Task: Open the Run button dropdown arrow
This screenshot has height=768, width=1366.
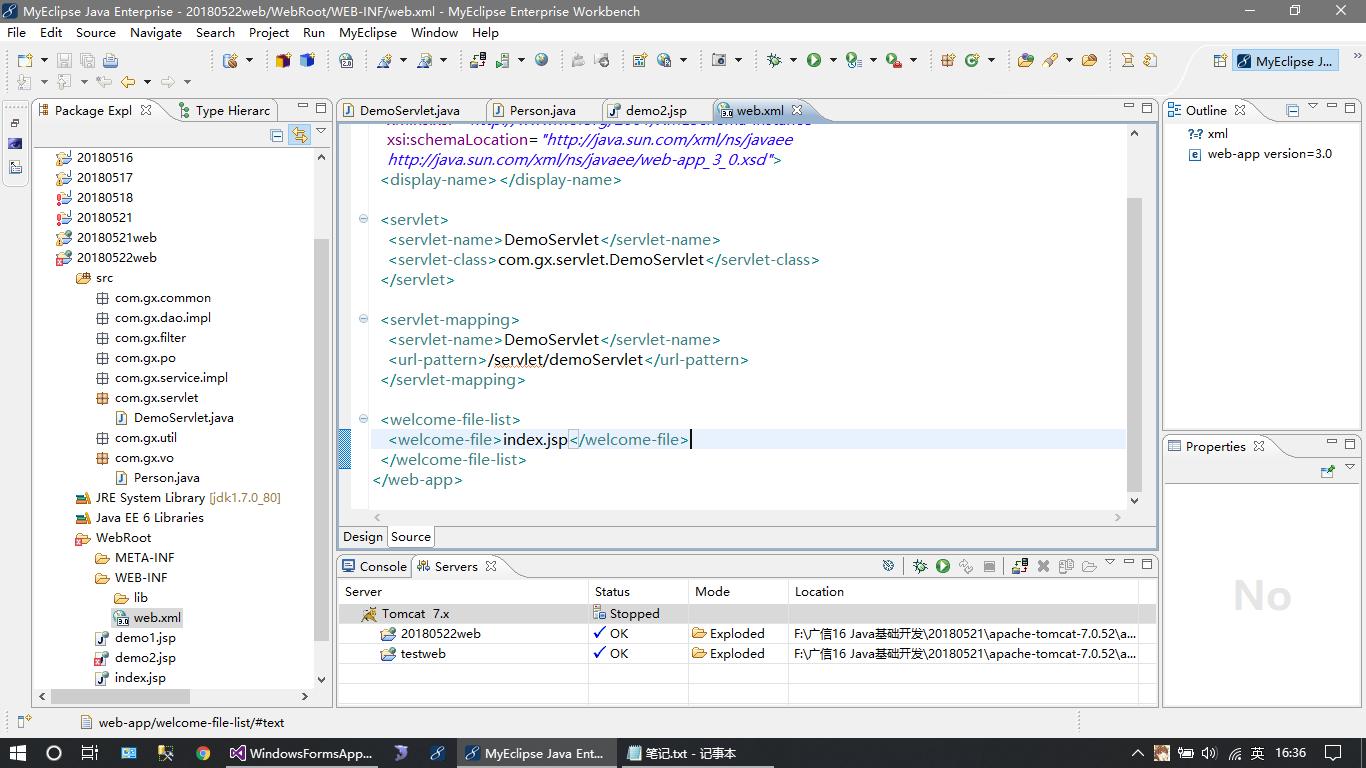Action: click(x=832, y=61)
